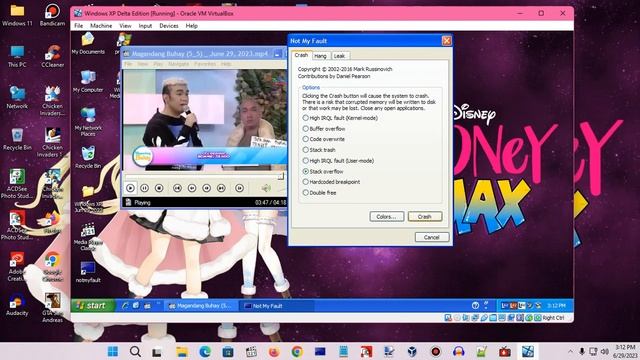Viewport: 640px width, 360px height.
Task: Click the XP tray clock 3:12 PM
Action: (556, 306)
